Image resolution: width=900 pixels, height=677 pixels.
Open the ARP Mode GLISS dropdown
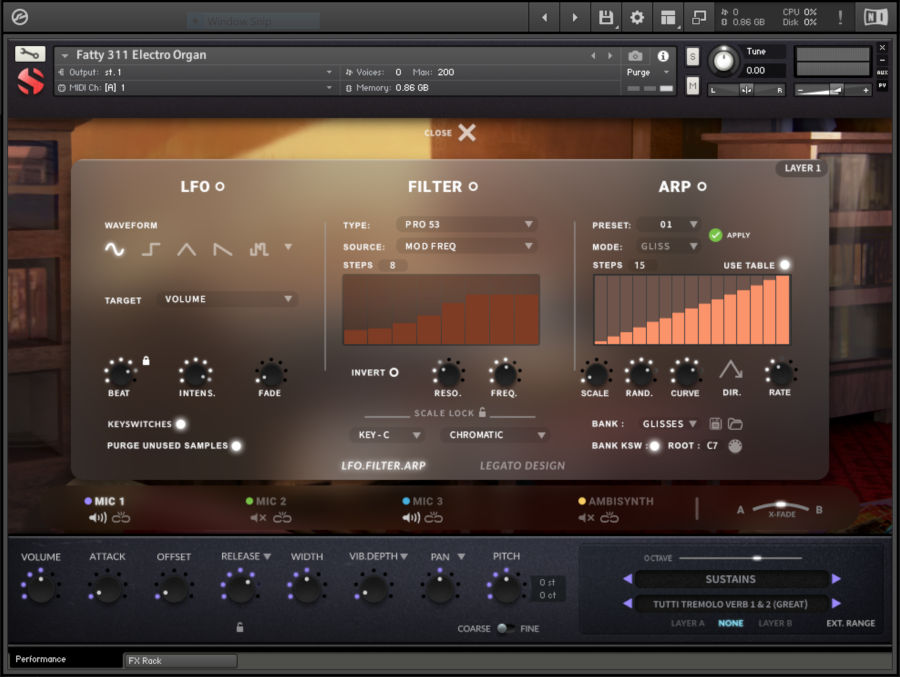coord(668,245)
